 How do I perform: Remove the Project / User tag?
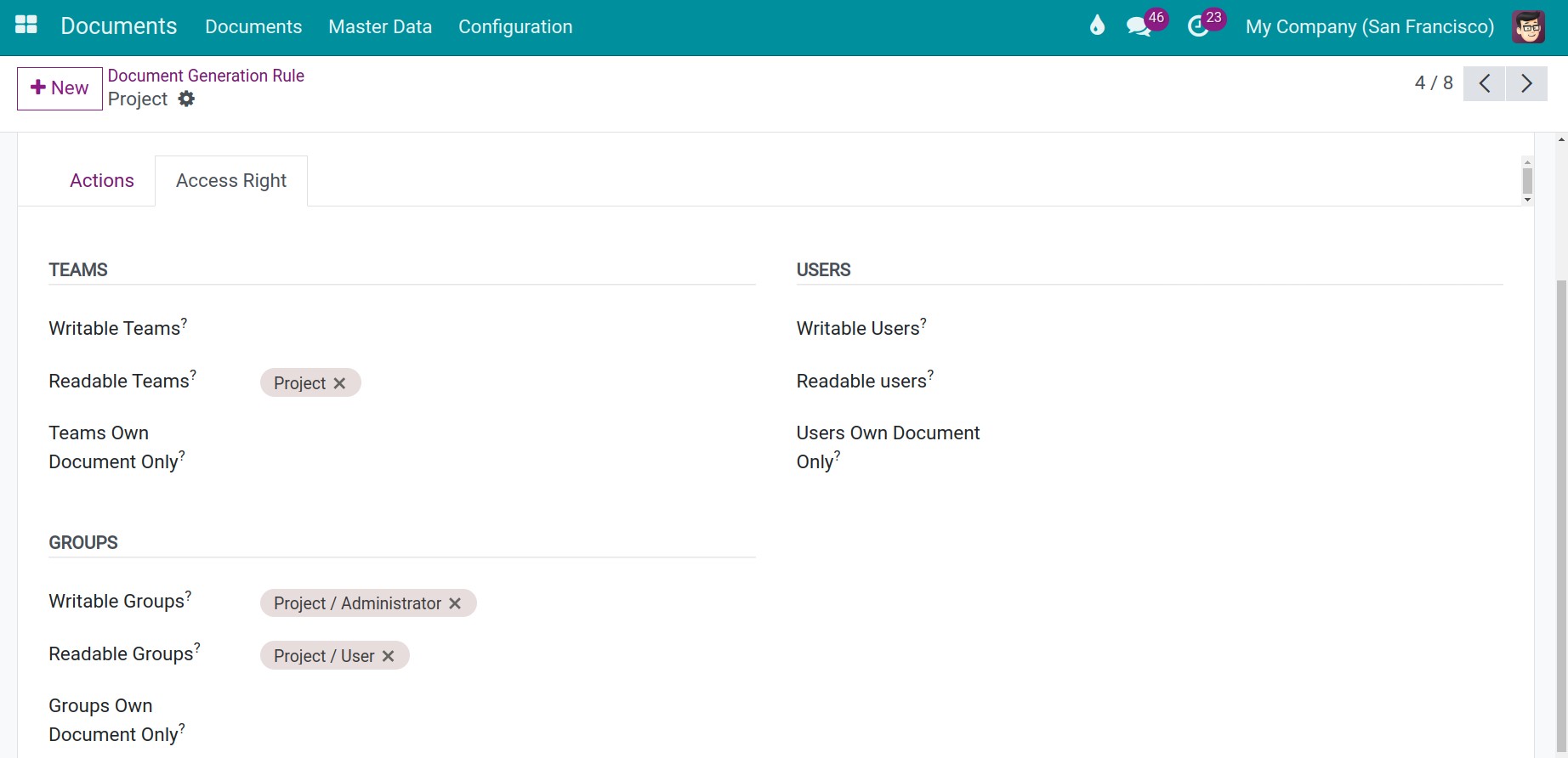(388, 656)
